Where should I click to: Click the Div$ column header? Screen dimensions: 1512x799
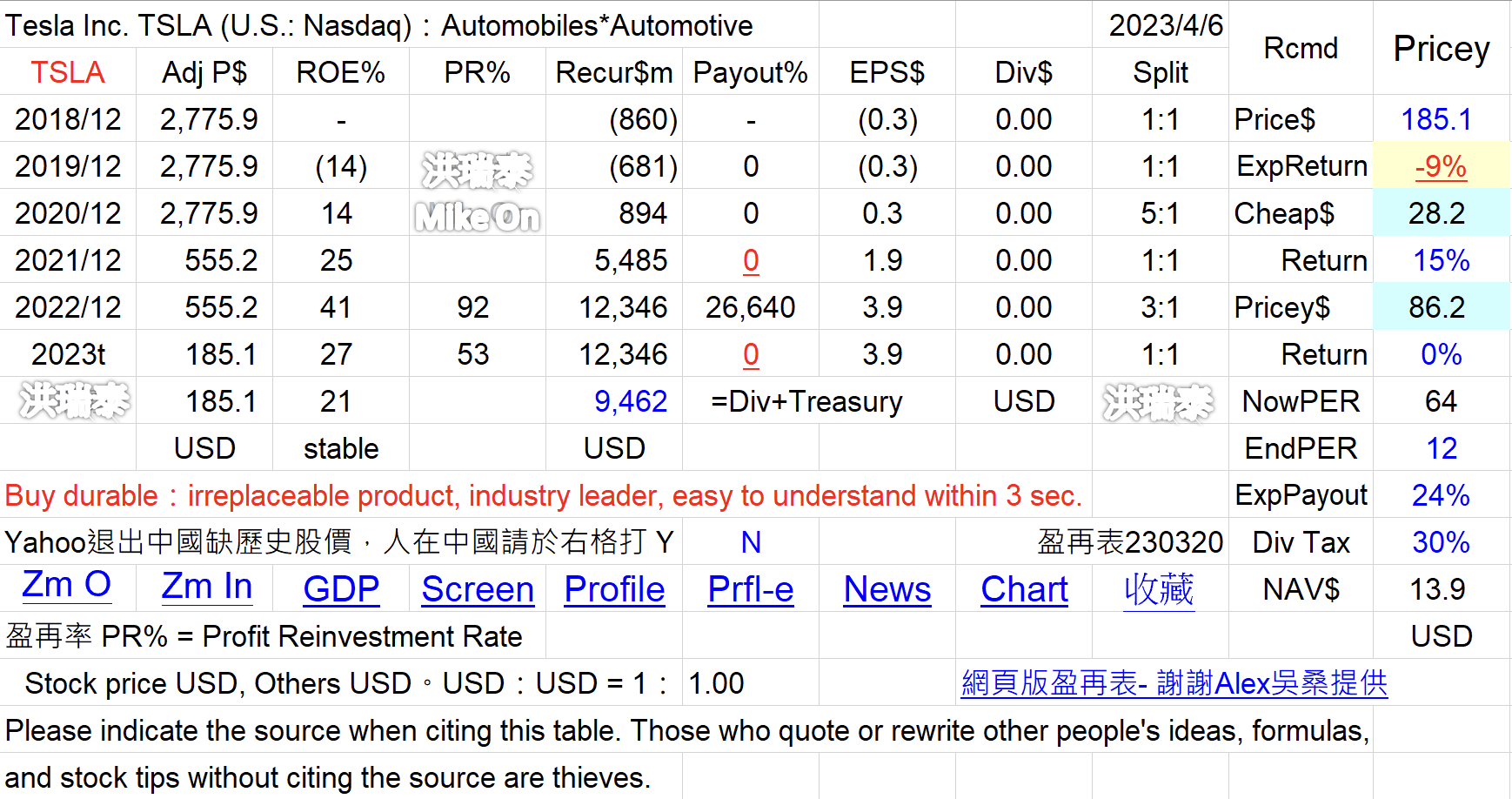coord(1024,72)
